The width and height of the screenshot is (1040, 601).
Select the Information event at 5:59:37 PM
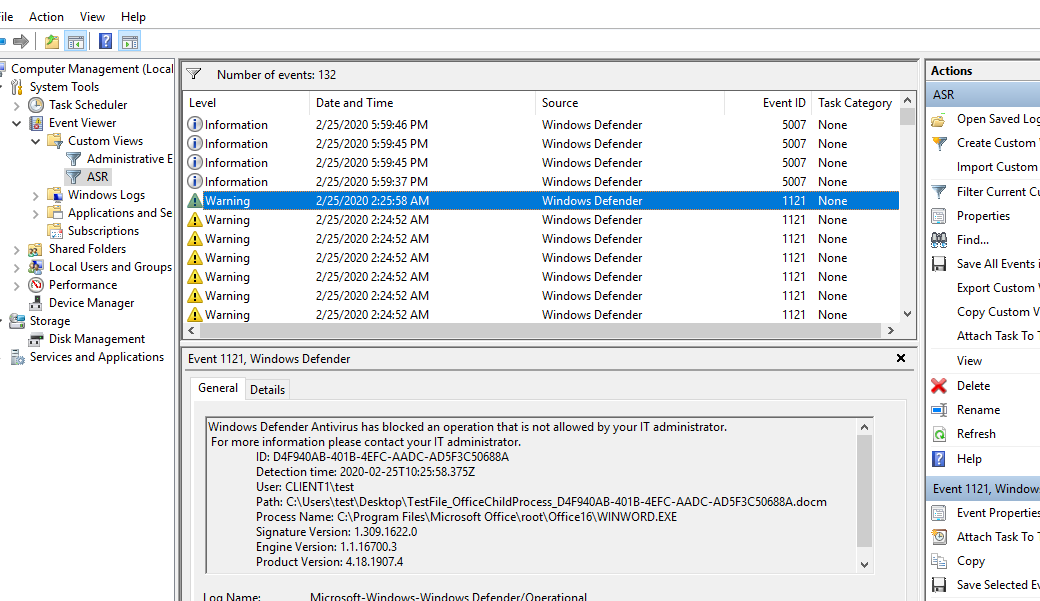[x=541, y=182]
